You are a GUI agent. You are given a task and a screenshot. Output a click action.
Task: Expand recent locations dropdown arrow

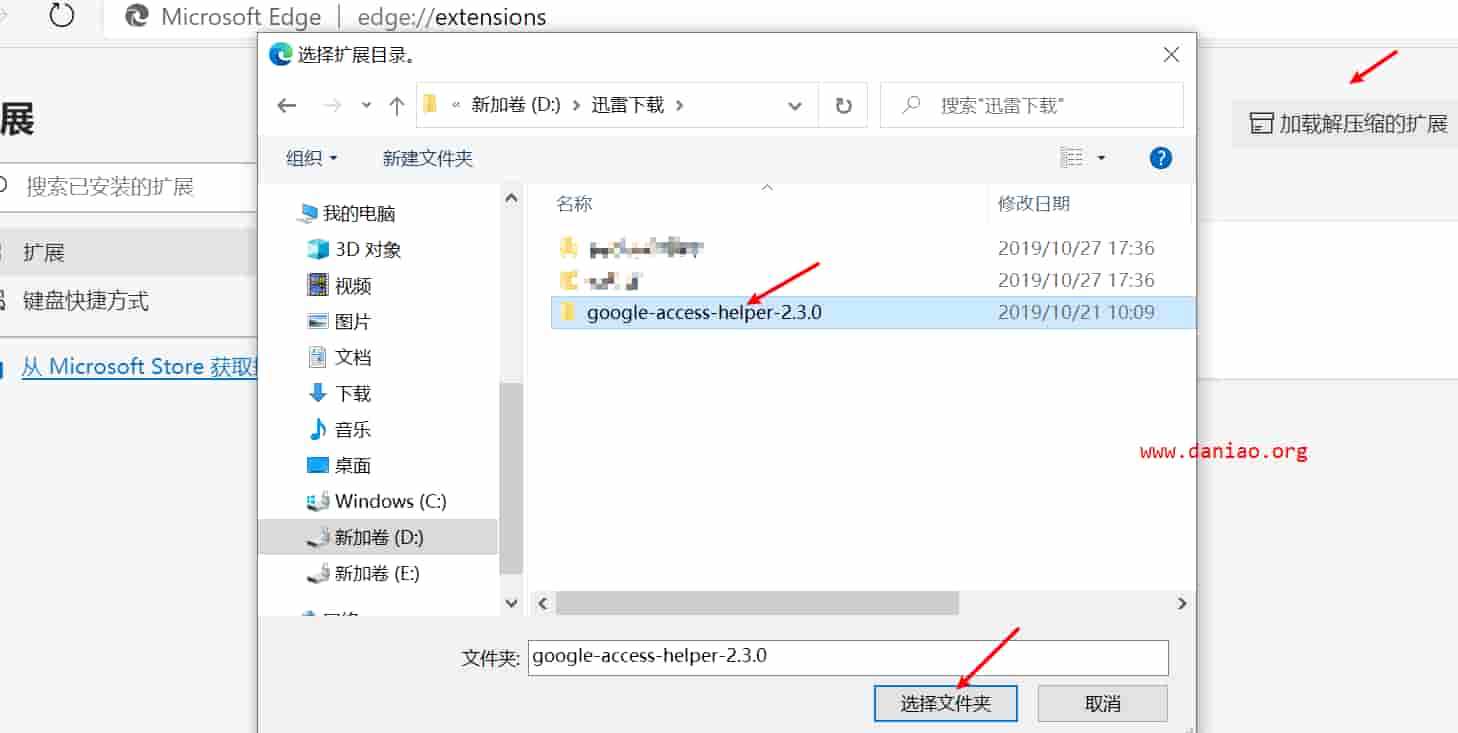(366, 106)
